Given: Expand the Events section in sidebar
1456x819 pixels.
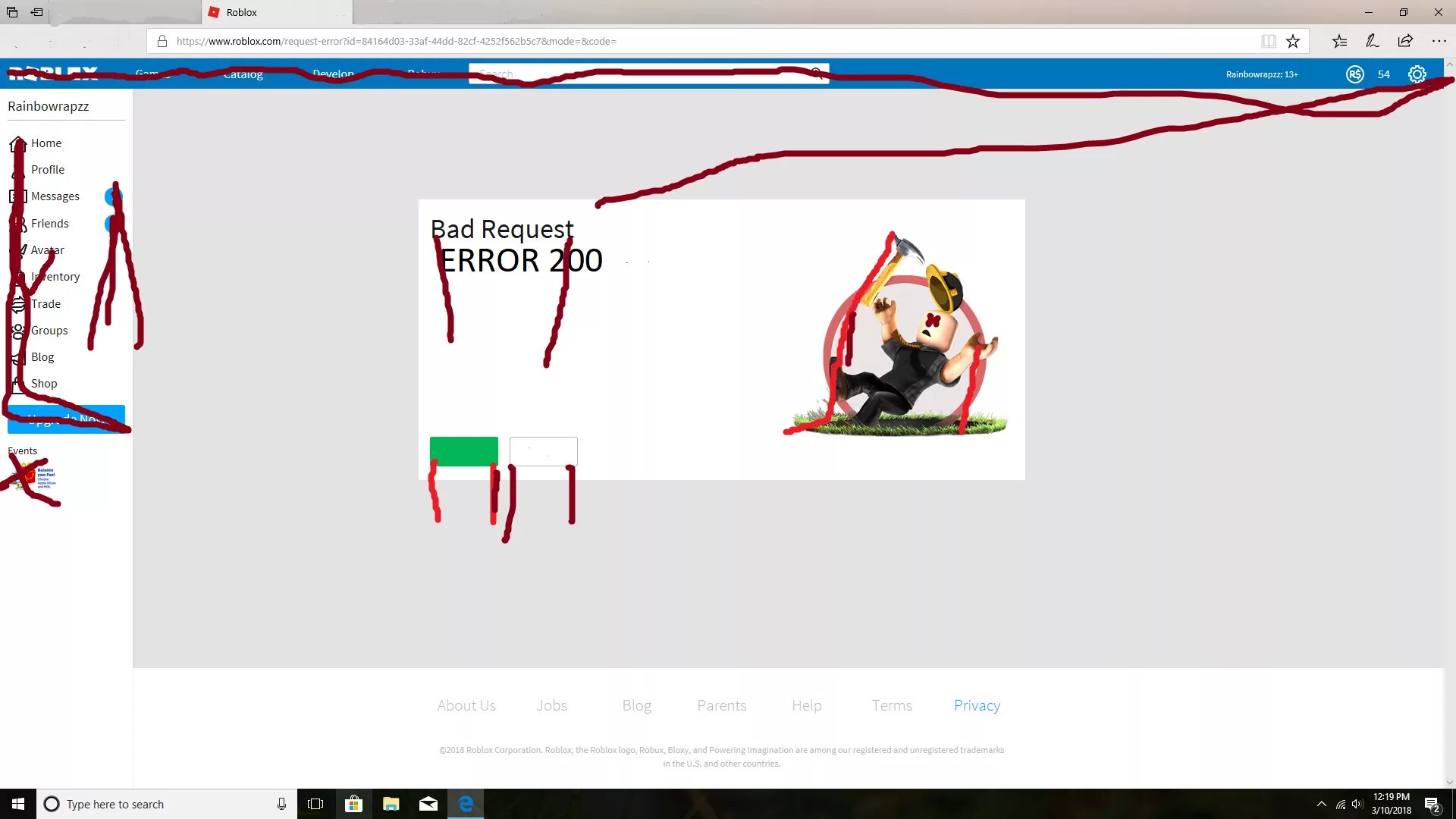Looking at the screenshot, I should pyautogui.click(x=22, y=450).
